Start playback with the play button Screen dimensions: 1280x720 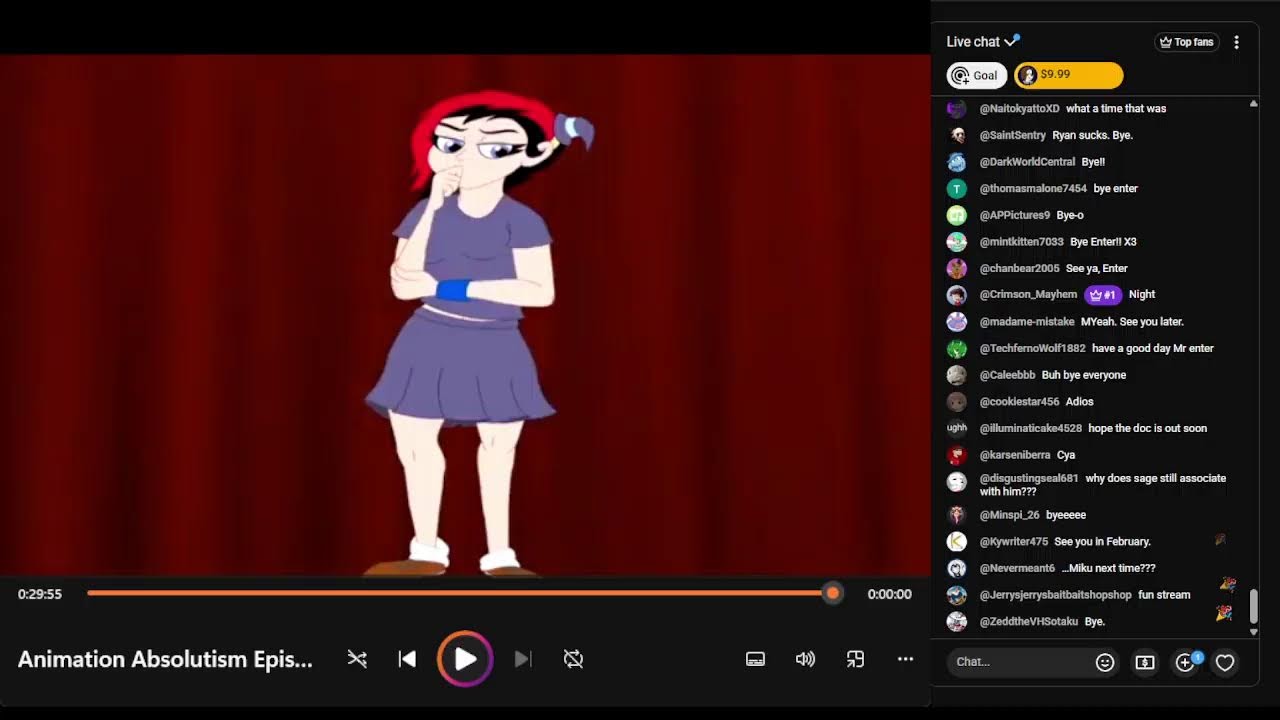(x=465, y=659)
